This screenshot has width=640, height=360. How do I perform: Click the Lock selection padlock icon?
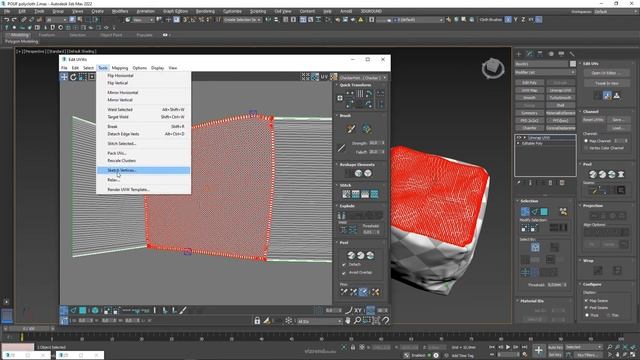point(257,321)
